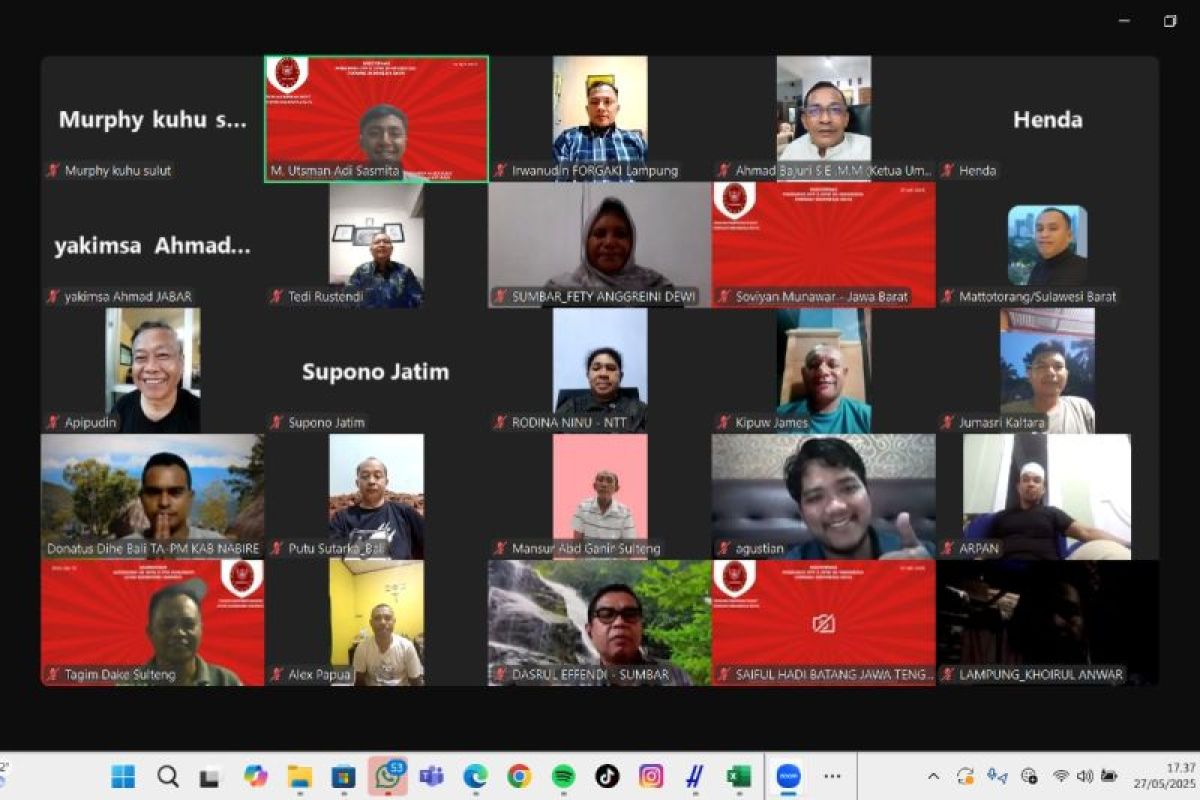The width and height of the screenshot is (1200, 800).
Task: Open the Windows Start menu
Action: click(x=123, y=776)
